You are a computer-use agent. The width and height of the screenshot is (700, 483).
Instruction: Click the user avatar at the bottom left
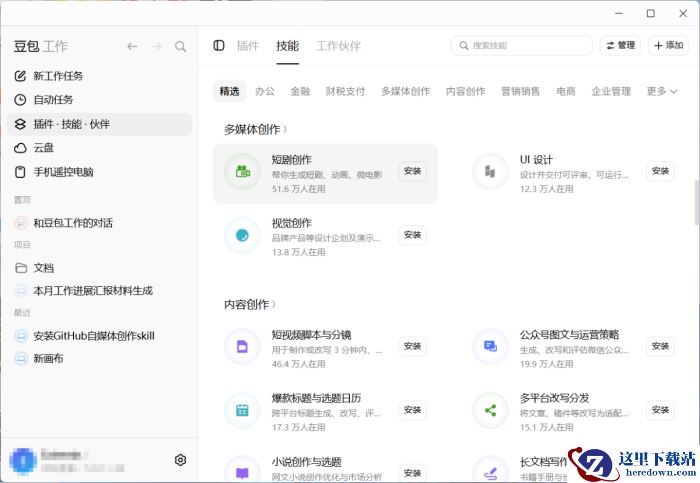[23, 461]
